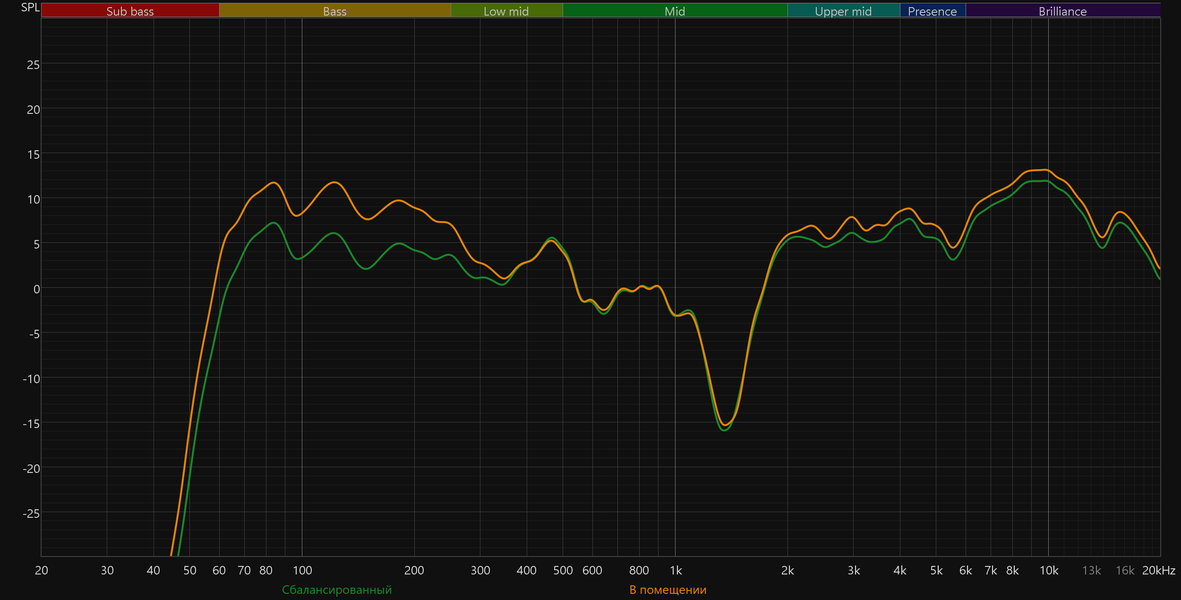
Task: Click the 0 value on SPL axis
Action: tap(37, 289)
